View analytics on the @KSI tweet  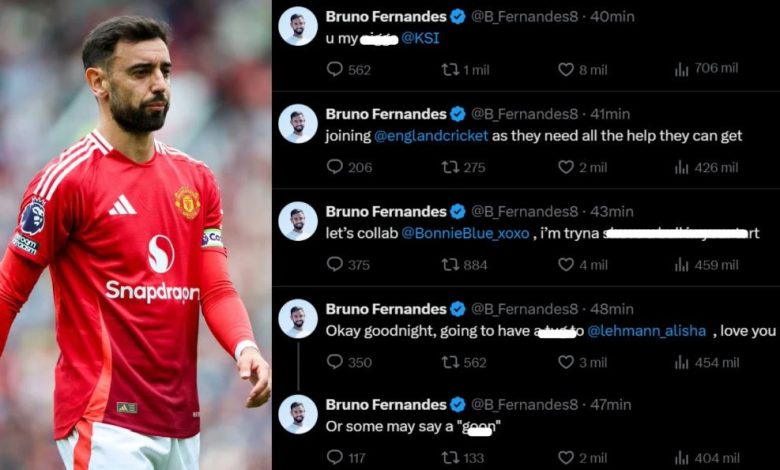coord(683,69)
